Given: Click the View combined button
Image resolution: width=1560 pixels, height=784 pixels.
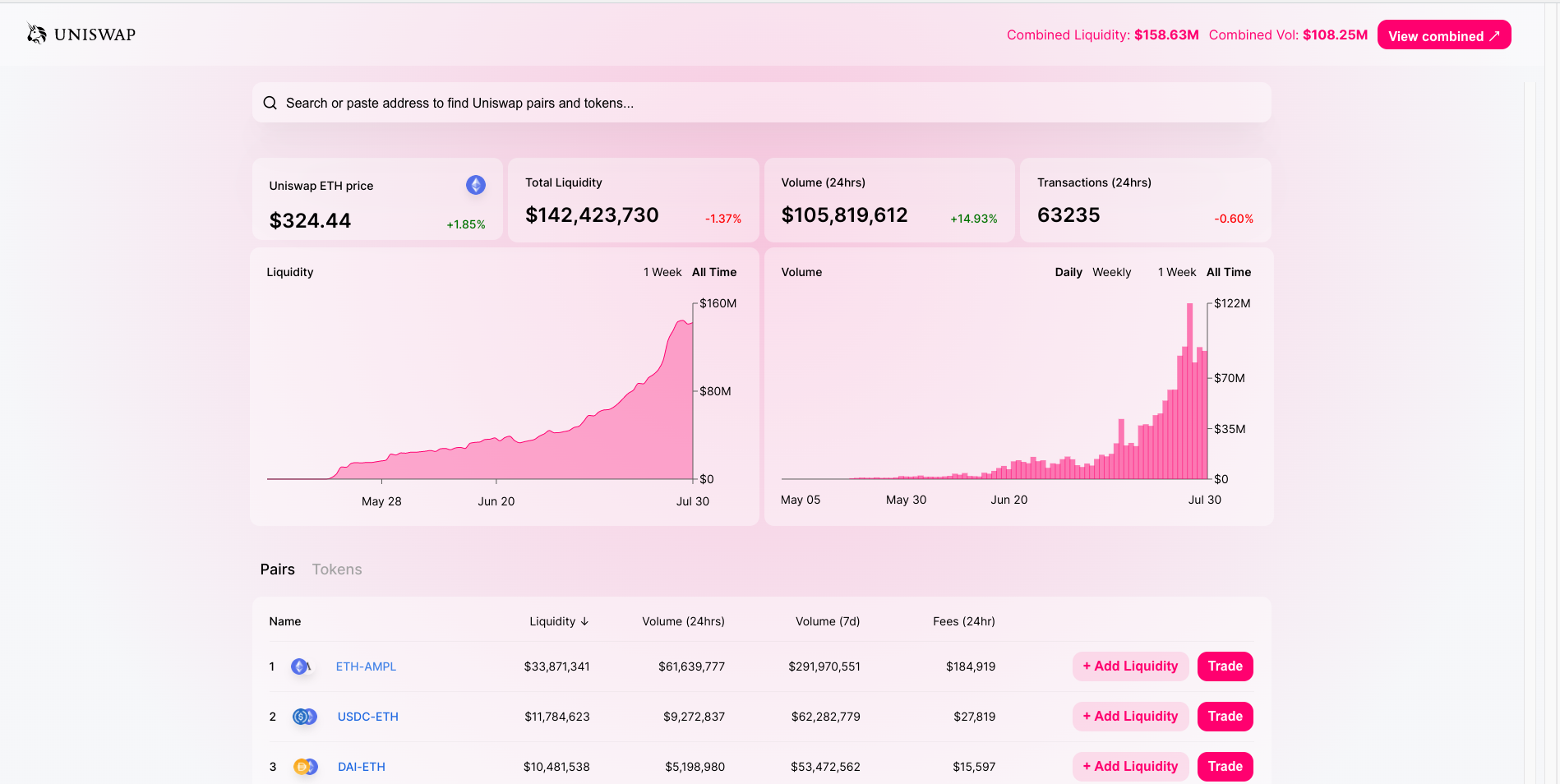Looking at the screenshot, I should [1444, 35].
